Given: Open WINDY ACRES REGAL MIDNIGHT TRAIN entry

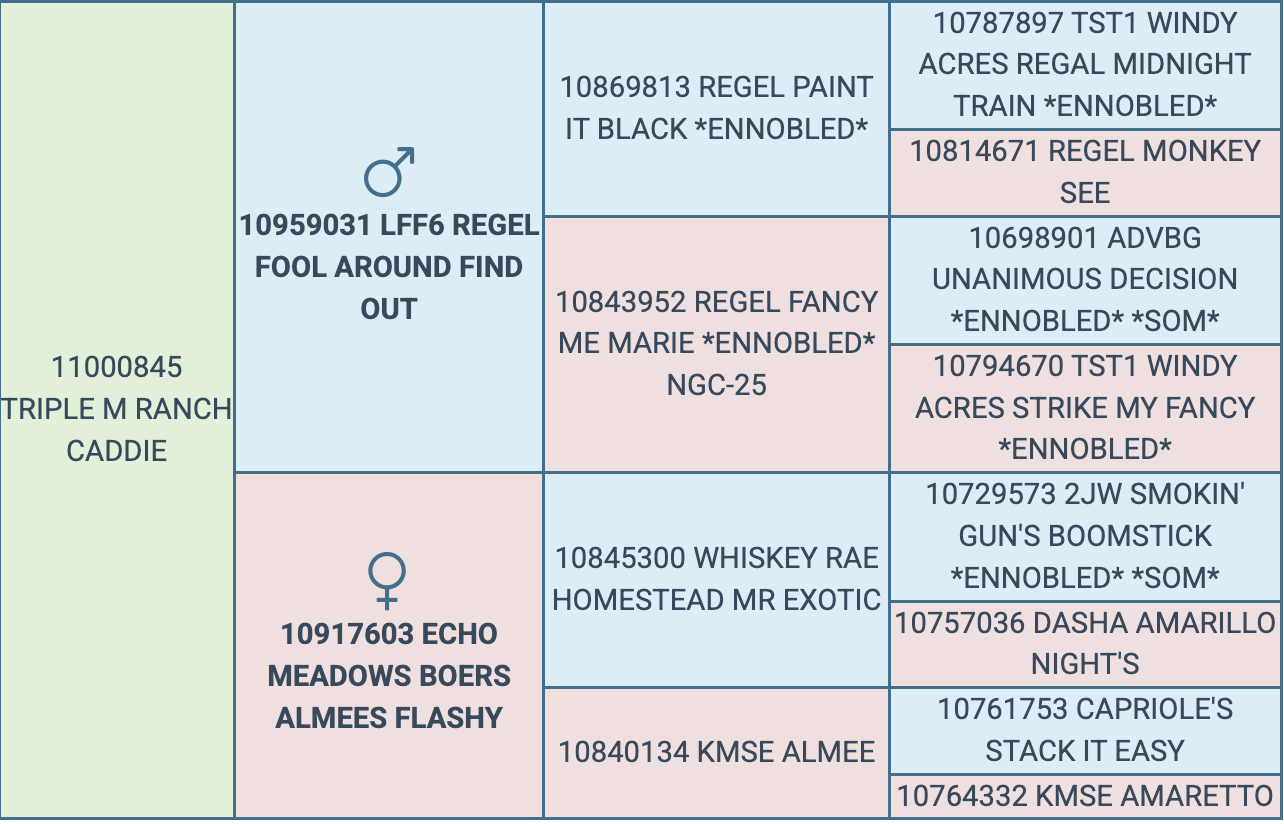Looking at the screenshot, I should click(x=1085, y=64).
